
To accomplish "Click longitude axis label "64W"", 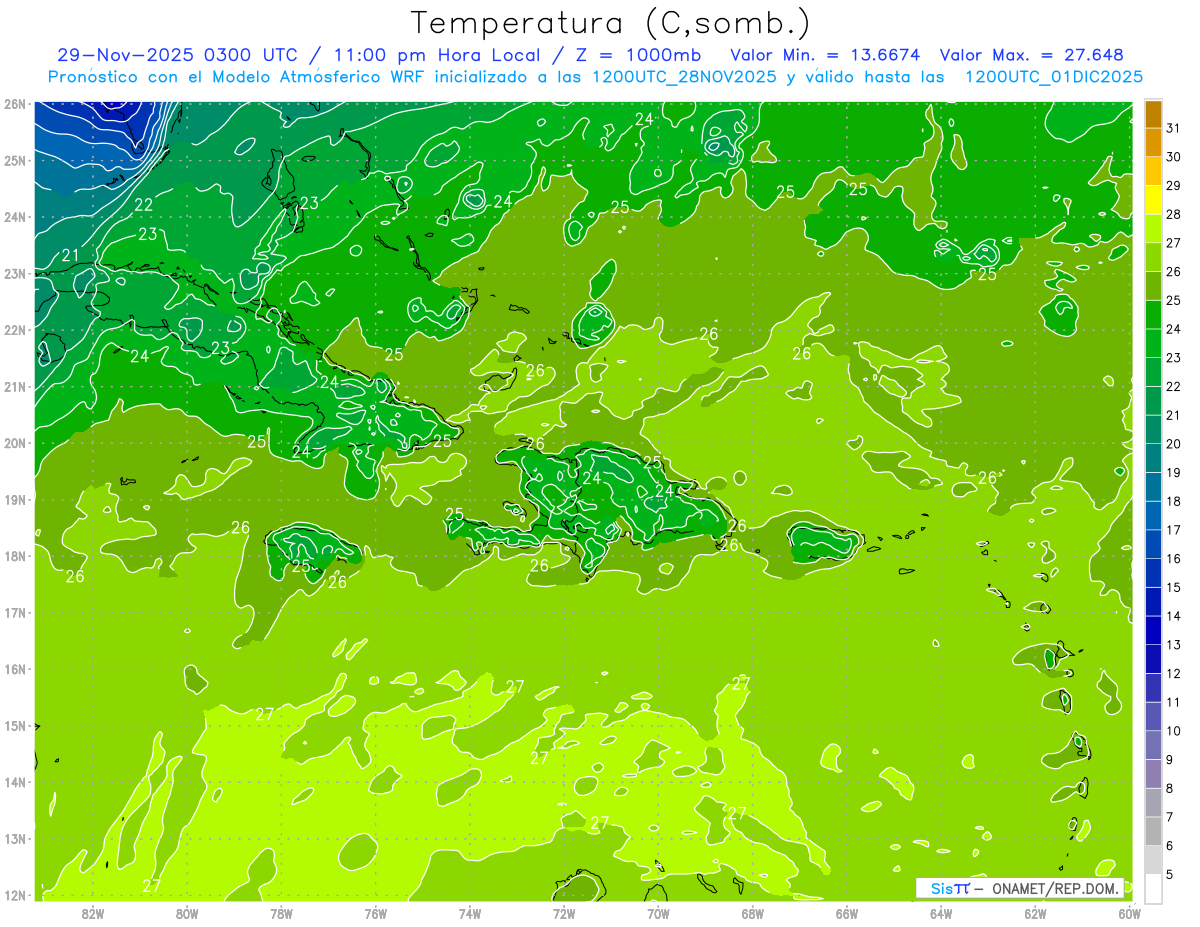I will [x=941, y=913].
